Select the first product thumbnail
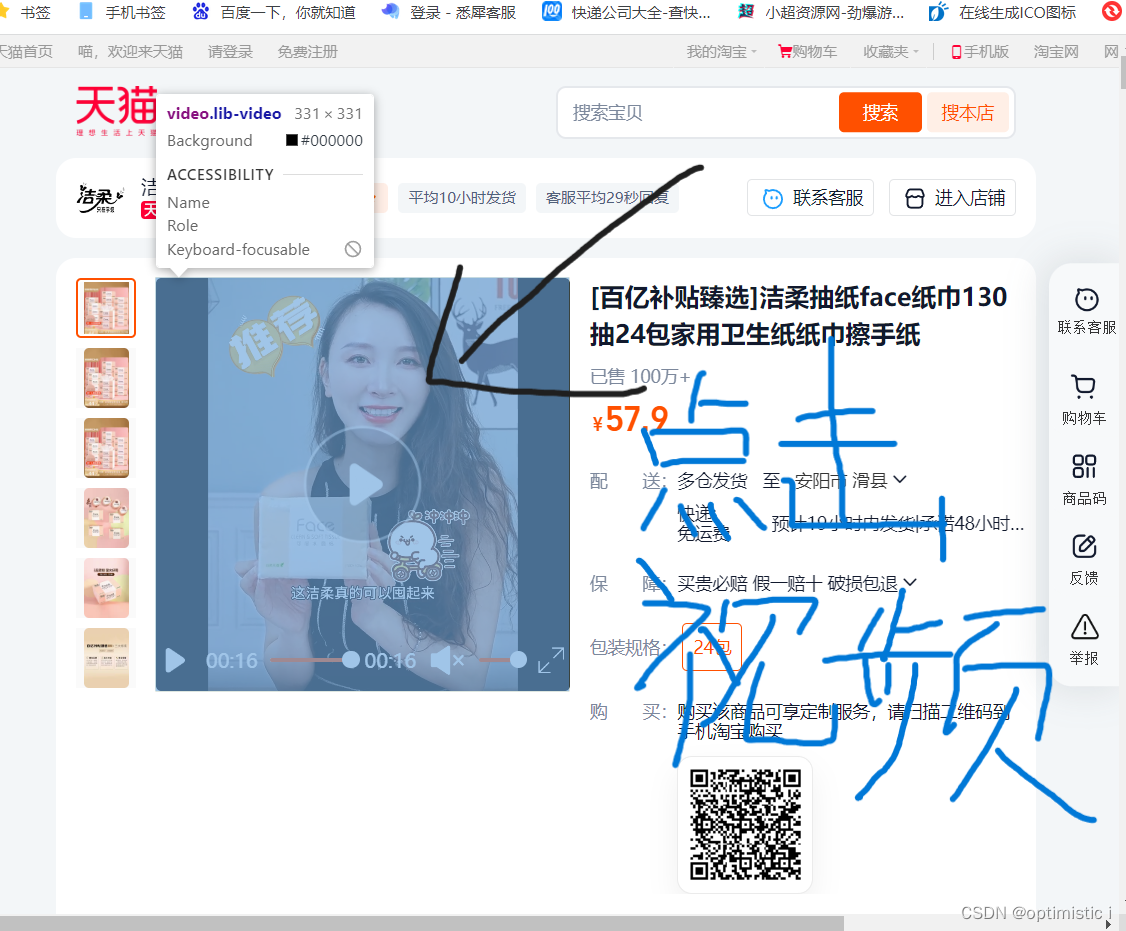The height and width of the screenshot is (931, 1126). coord(106,308)
